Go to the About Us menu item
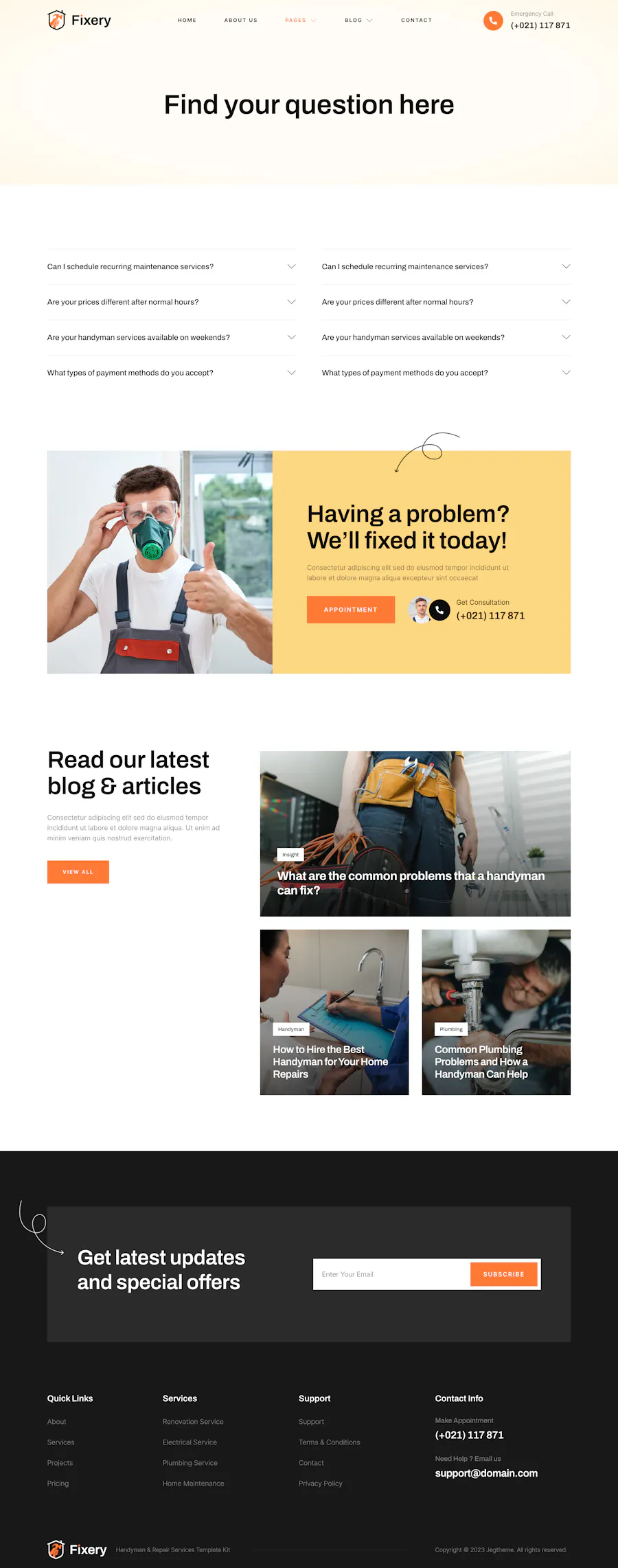 pos(241,21)
